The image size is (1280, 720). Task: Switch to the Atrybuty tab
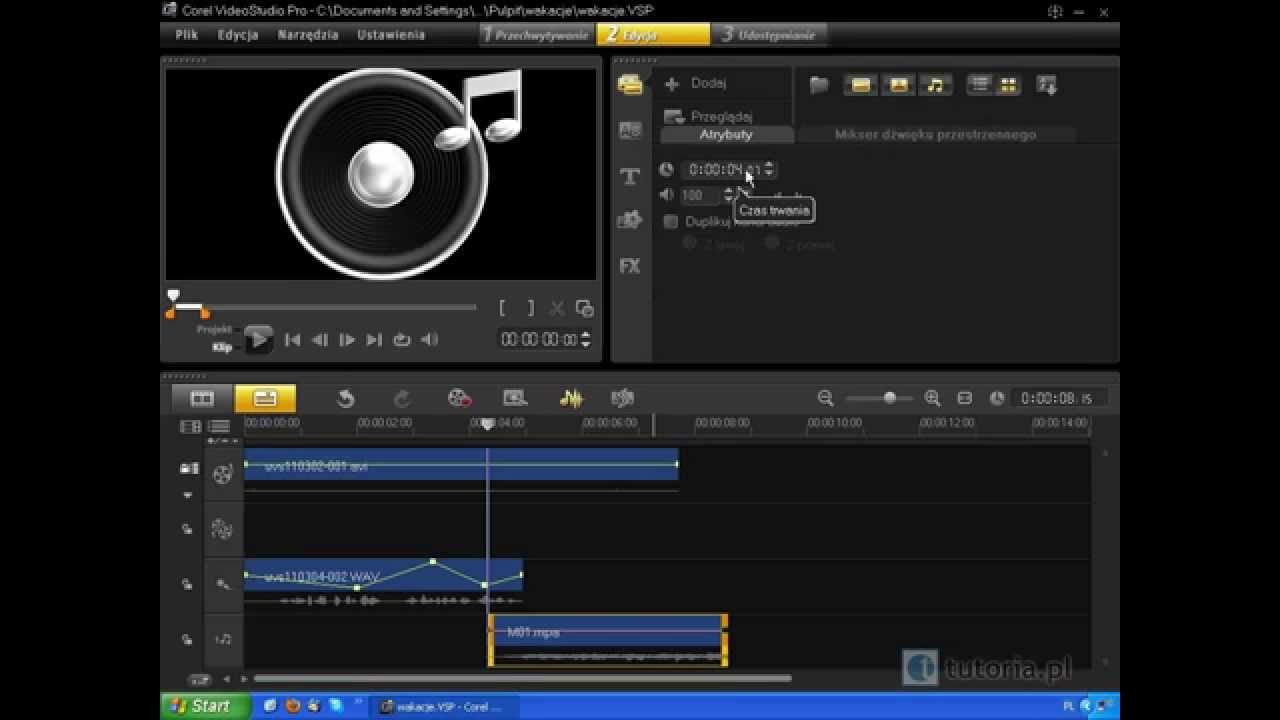click(x=726, y=134)
